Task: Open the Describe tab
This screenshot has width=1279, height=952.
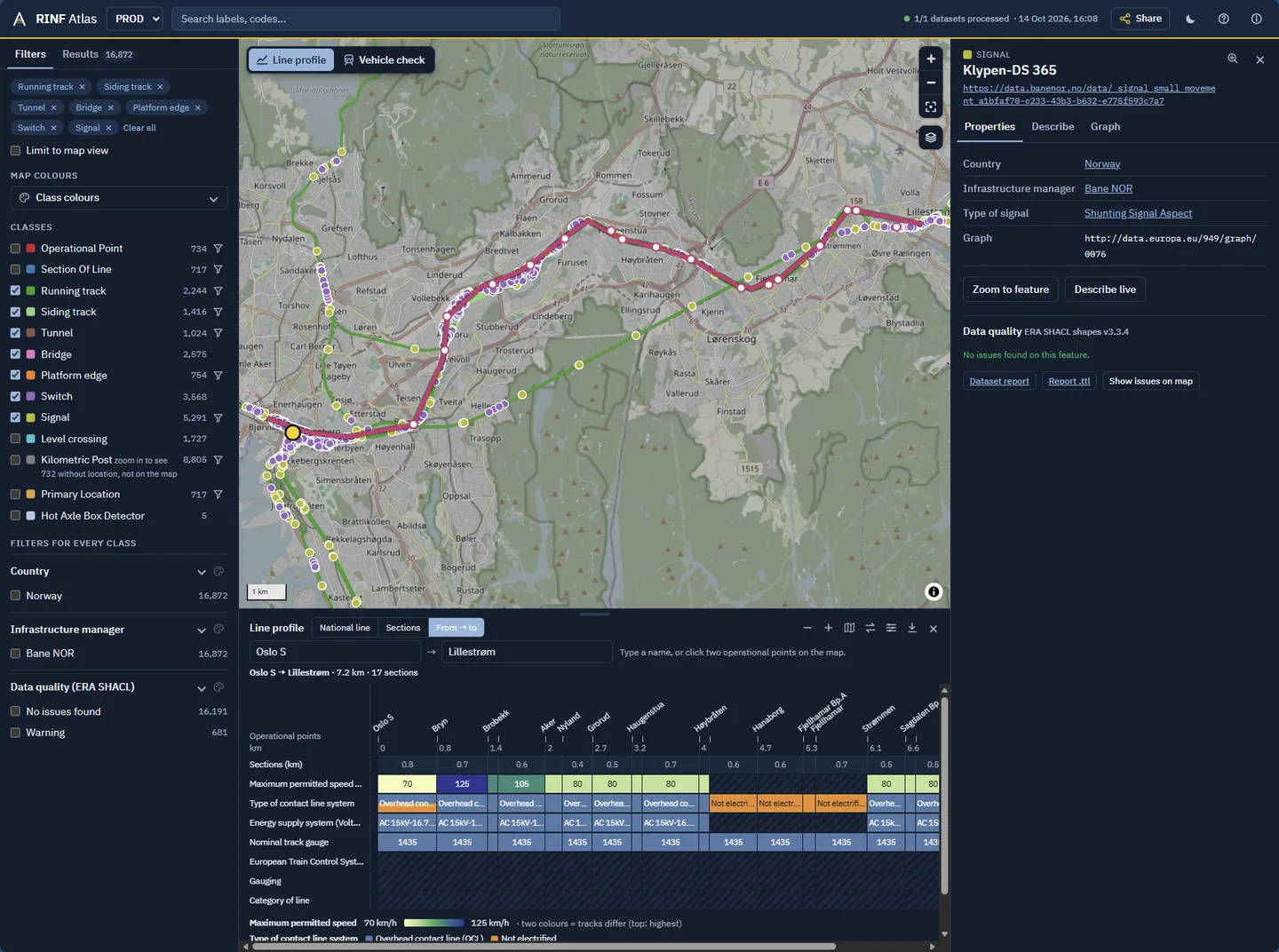Action: click(1053, 127)
